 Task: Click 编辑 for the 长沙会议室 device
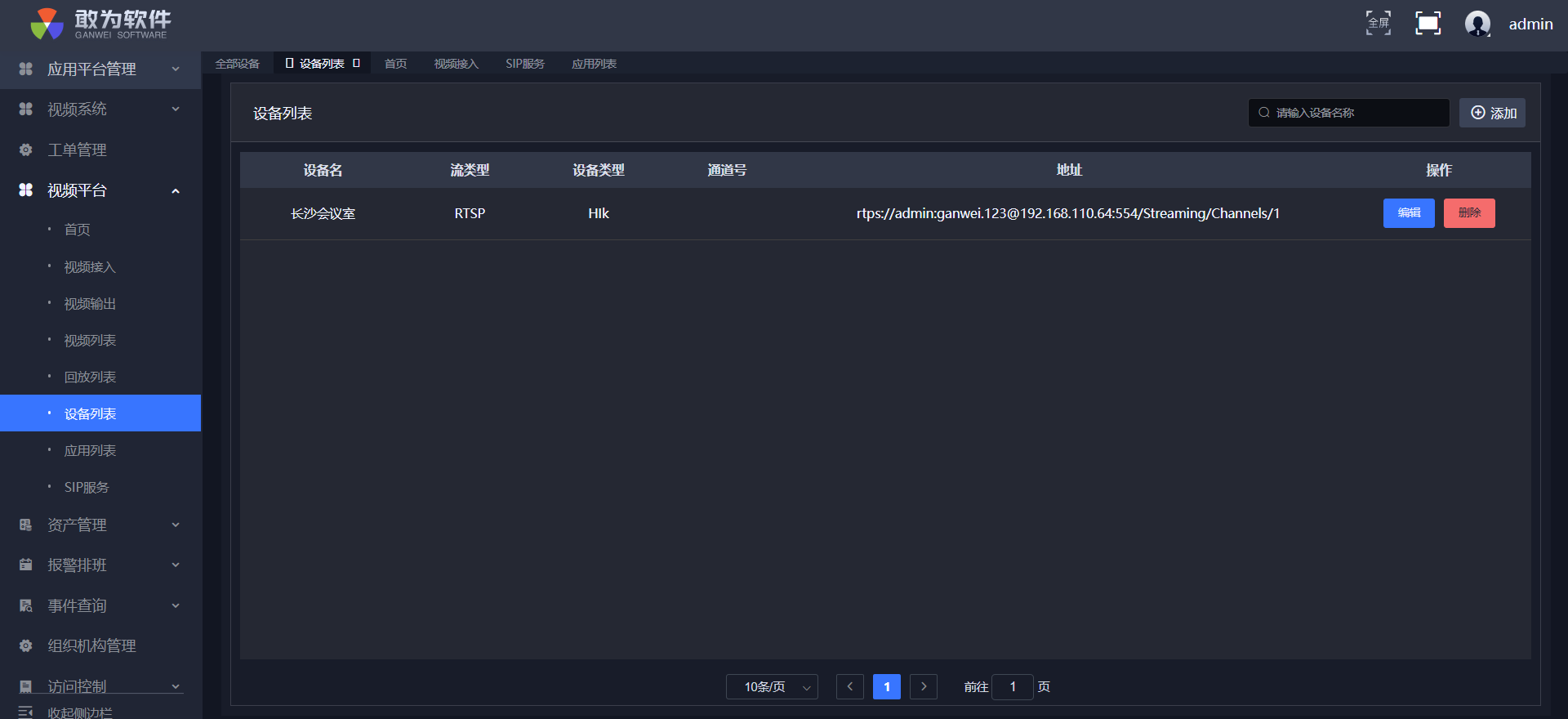1409,213
